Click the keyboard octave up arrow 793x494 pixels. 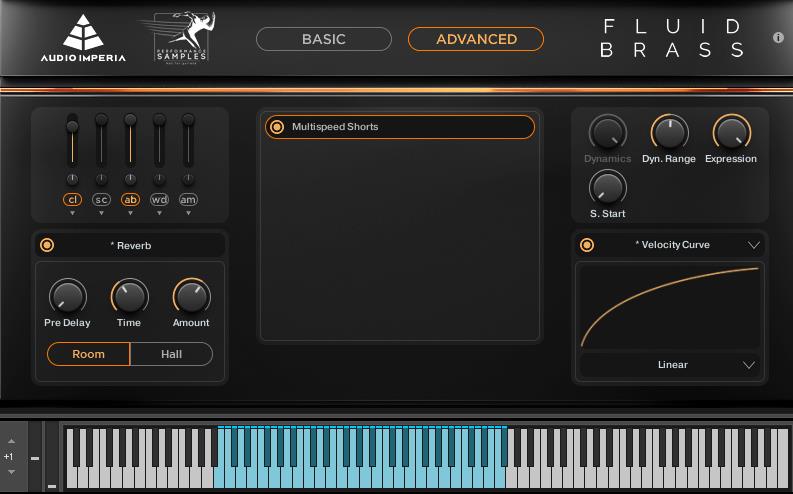pyautogui.click(x=11, y=441)
